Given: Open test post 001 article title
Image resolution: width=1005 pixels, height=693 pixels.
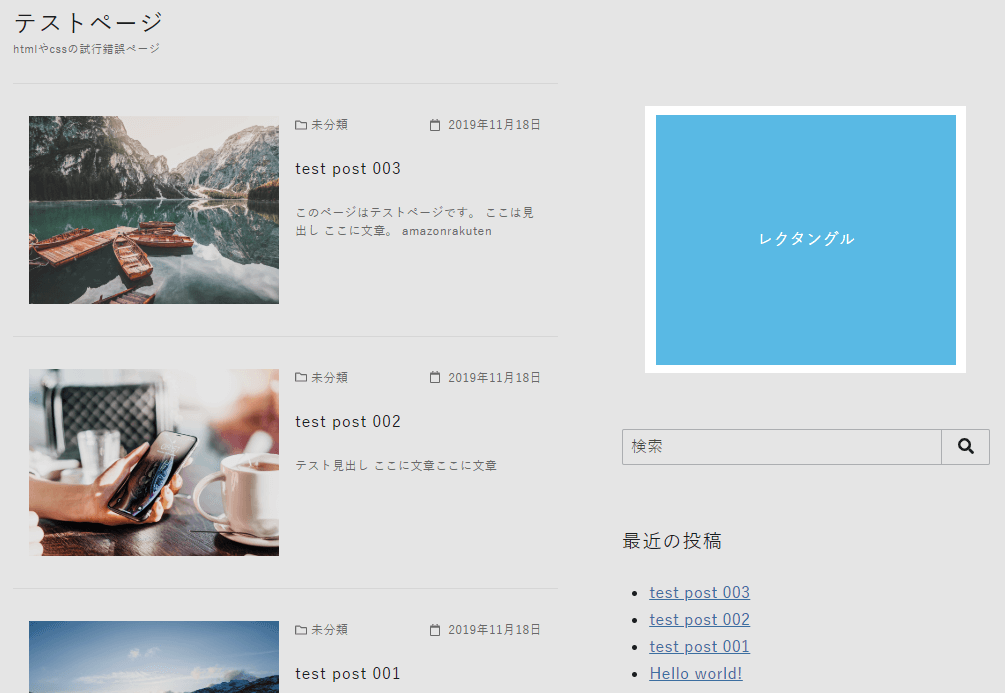Looking at the screenshot, I should (348, 674).
